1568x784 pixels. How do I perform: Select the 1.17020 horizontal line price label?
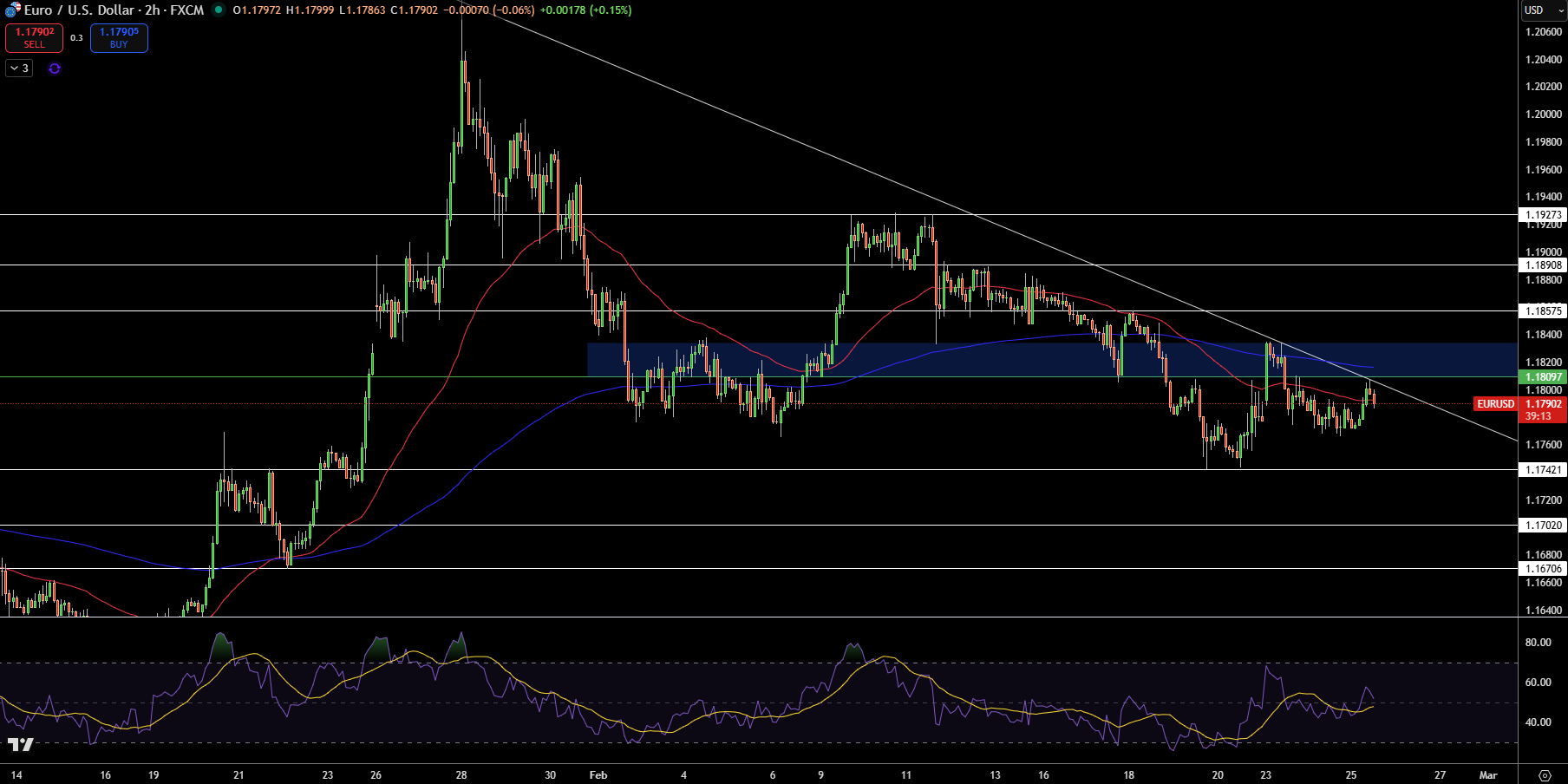[x=1544, y=525]
